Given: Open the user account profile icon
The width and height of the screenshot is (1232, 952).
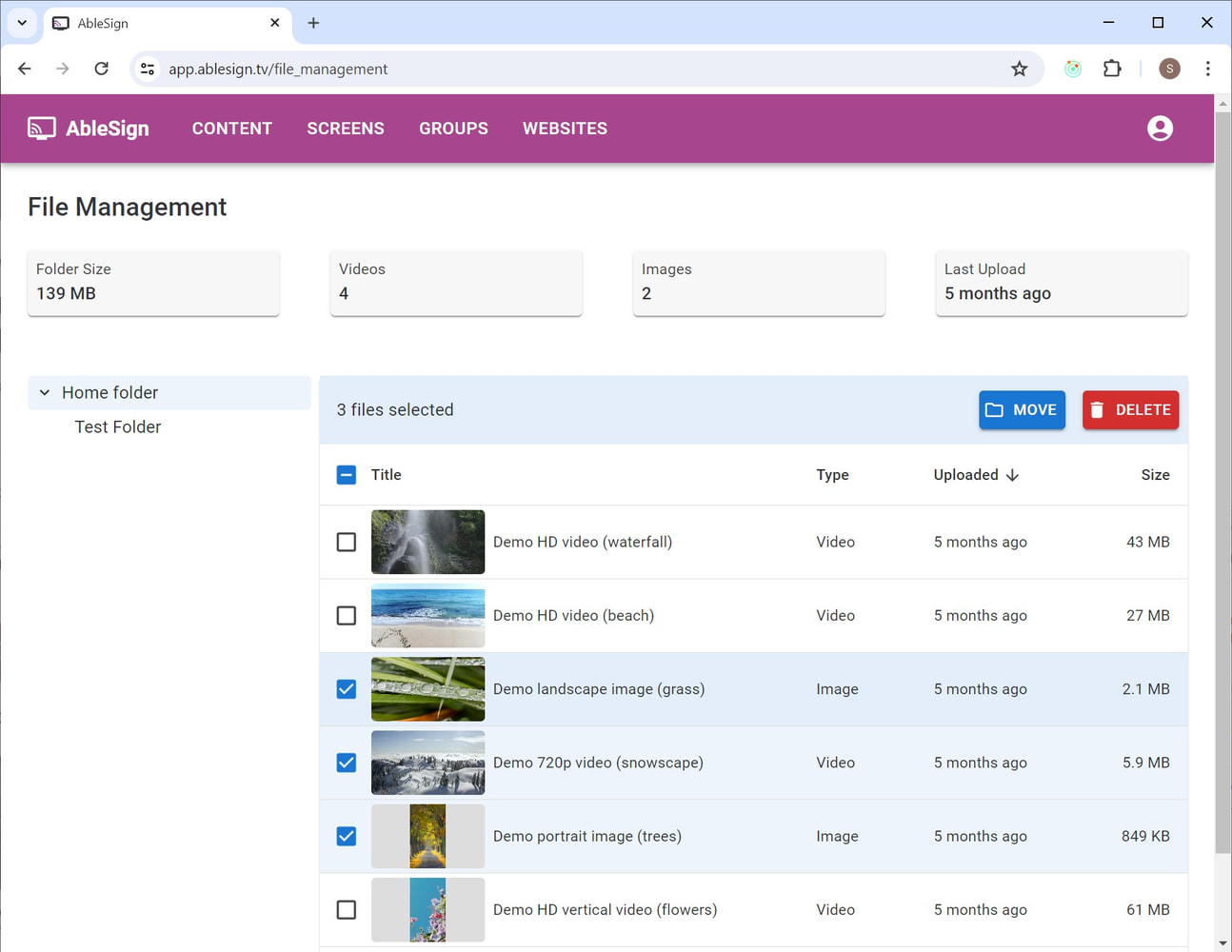Looking at the screenshot, I should click(1160, 128).
